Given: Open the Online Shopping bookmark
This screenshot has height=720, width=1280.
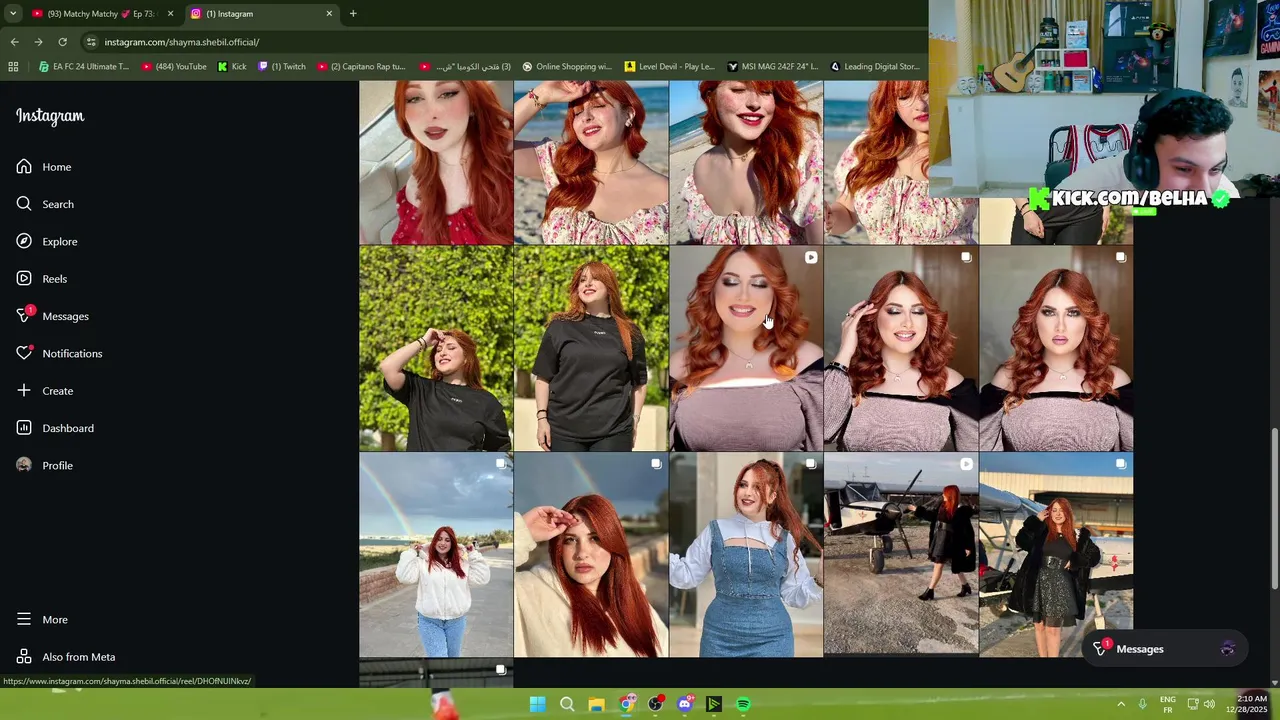Looking at the screenshot, I should pyautogui.click(x=567, y=67).
